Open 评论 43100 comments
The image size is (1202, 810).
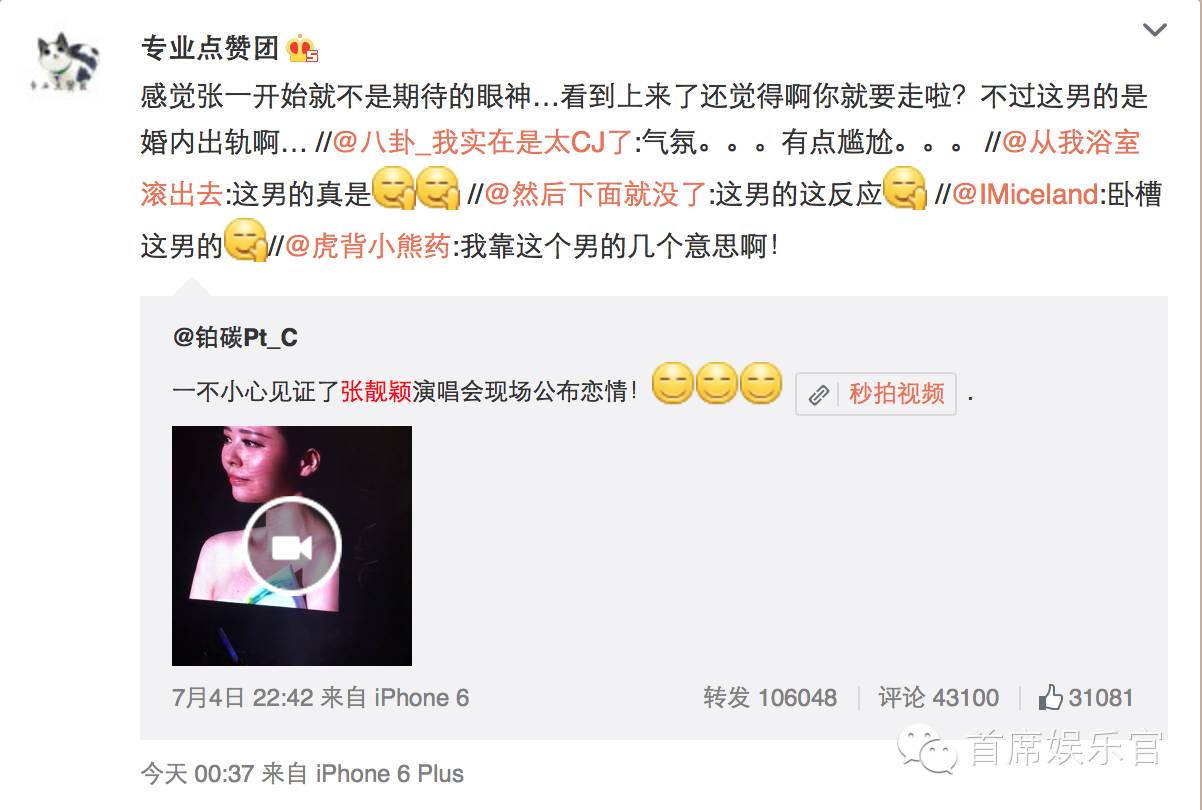(939, 698)
